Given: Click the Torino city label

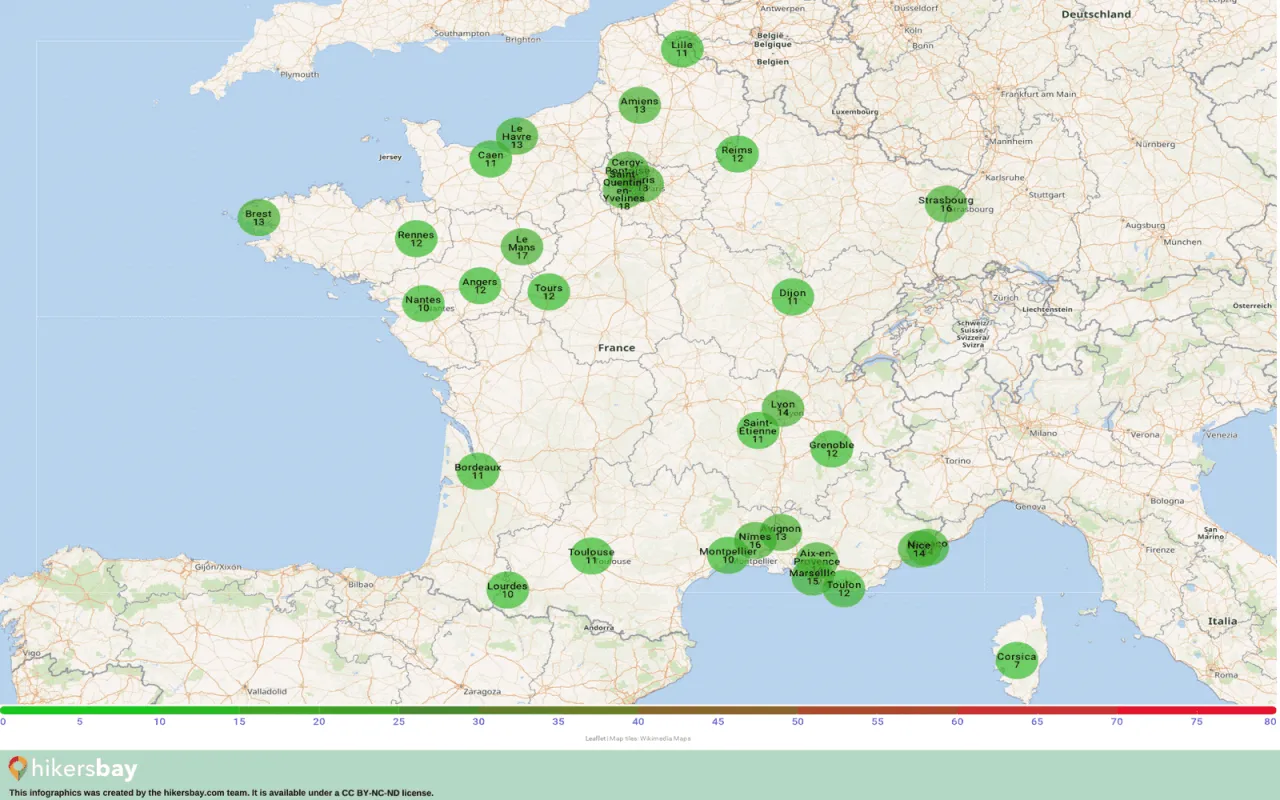Looking at the screenshot, I should click(958, 461).
